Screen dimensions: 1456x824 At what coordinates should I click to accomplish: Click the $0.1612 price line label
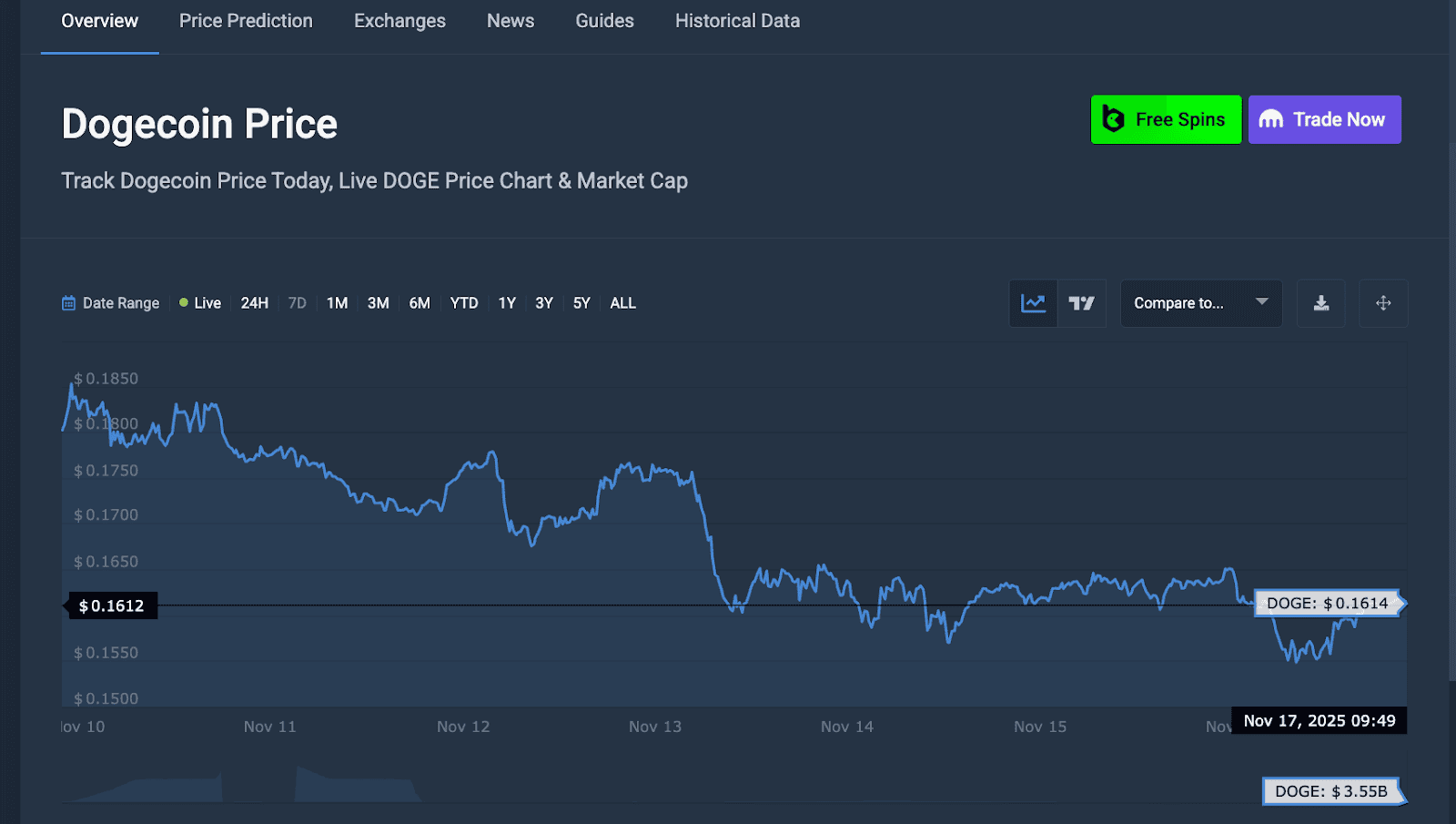point(112,605)
